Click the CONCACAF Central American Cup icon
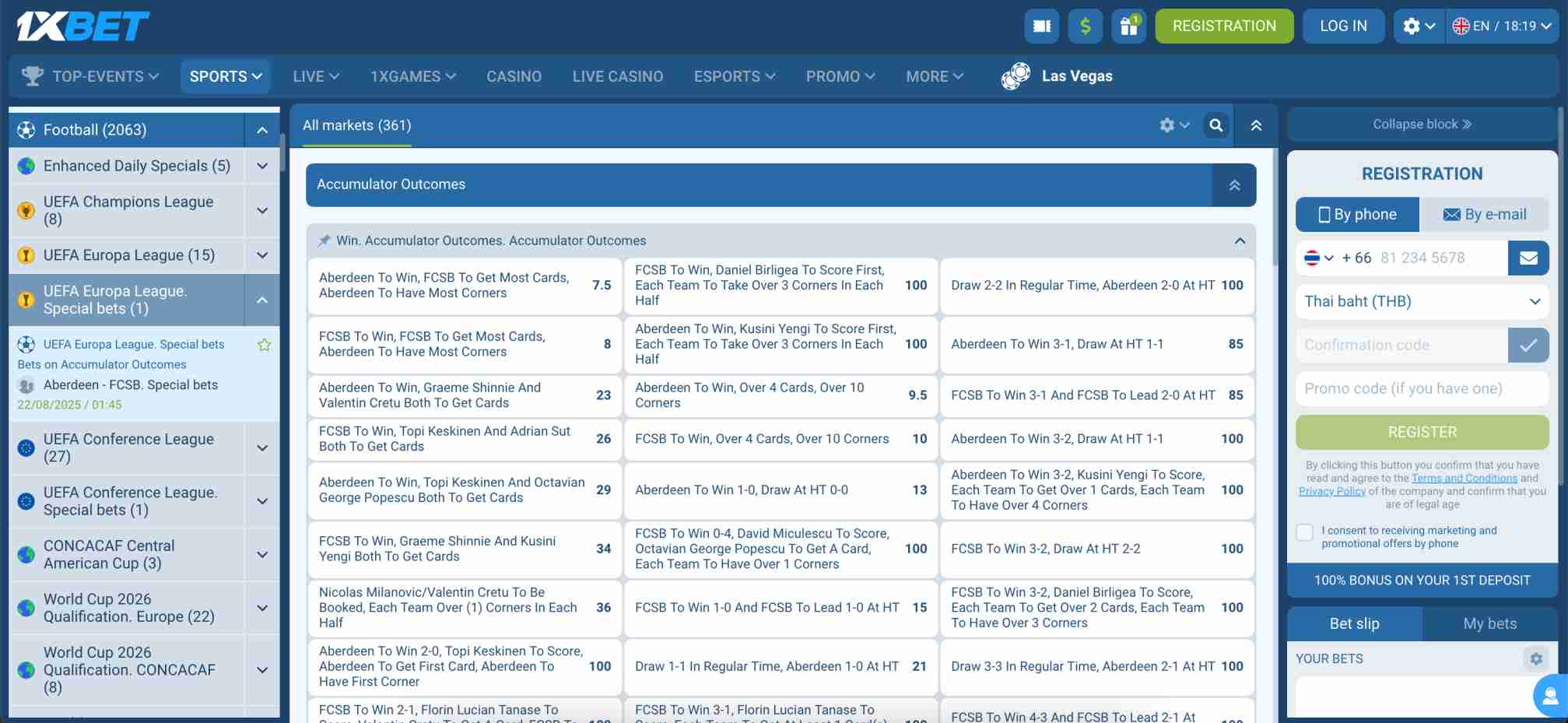Image resolution: width=1568 pixels, height=723 pixels. 26,555
